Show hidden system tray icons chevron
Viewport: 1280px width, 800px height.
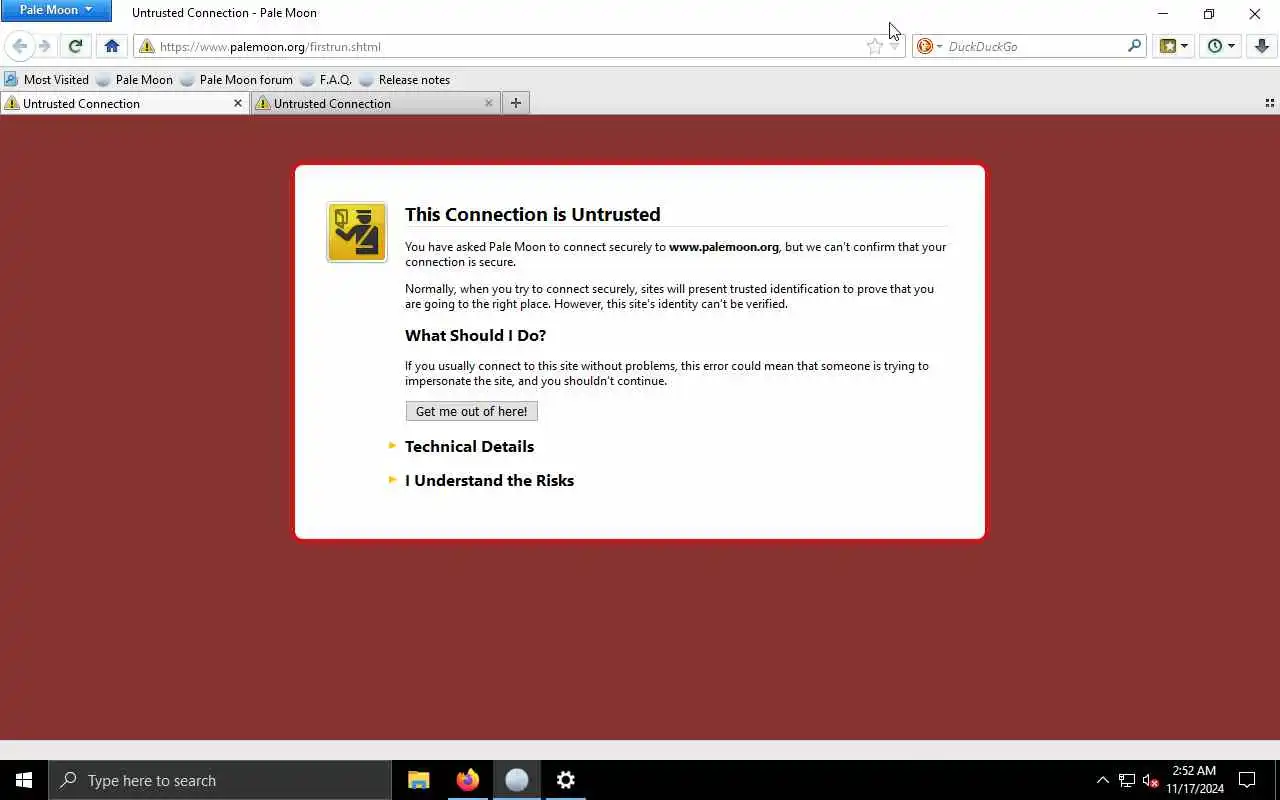pos(1103,780)
